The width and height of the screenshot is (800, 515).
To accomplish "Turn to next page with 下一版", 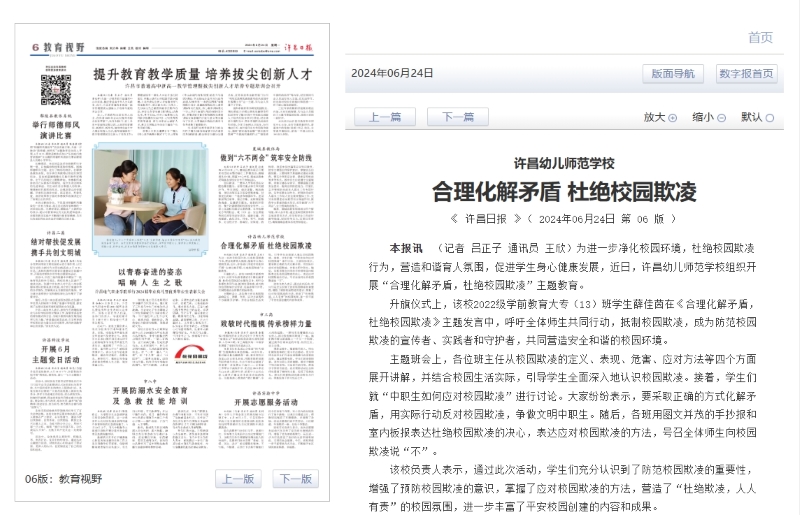I will (x=295, y=478).
